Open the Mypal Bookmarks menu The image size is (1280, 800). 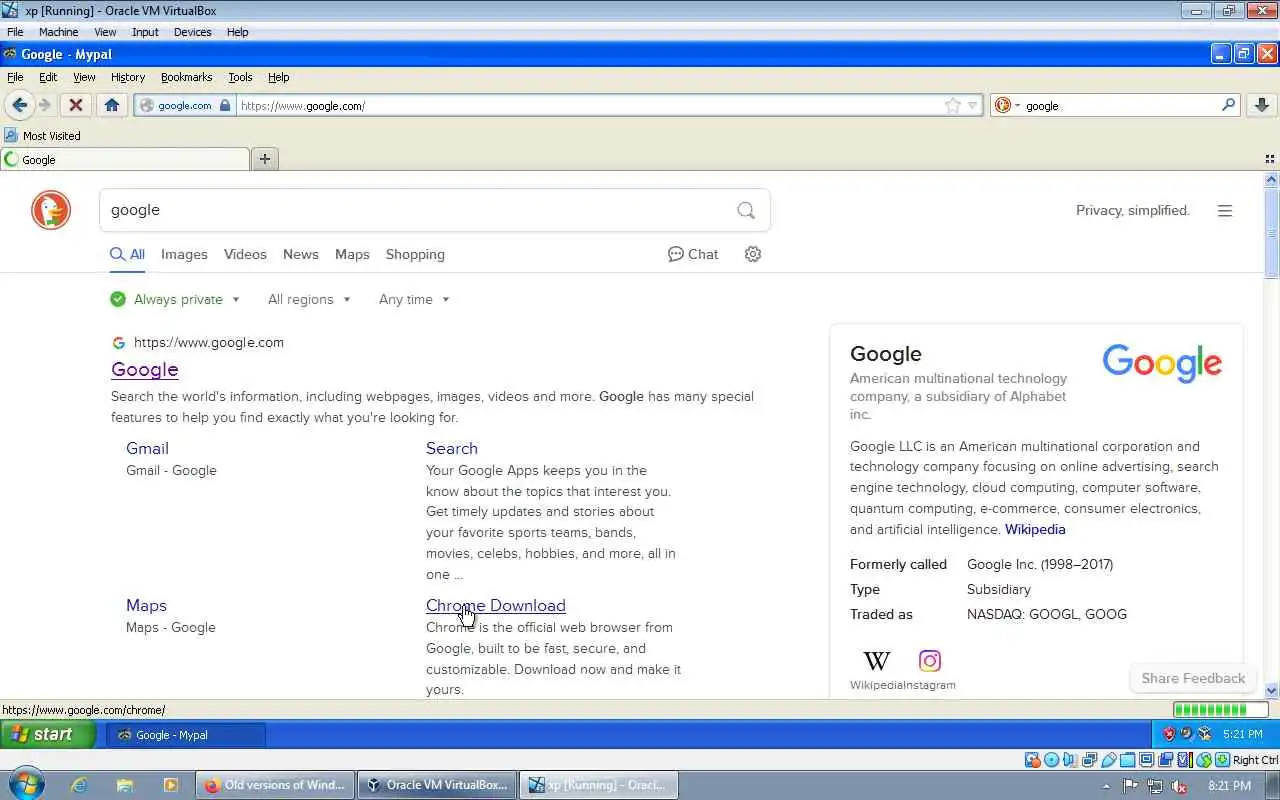(186, 77)
